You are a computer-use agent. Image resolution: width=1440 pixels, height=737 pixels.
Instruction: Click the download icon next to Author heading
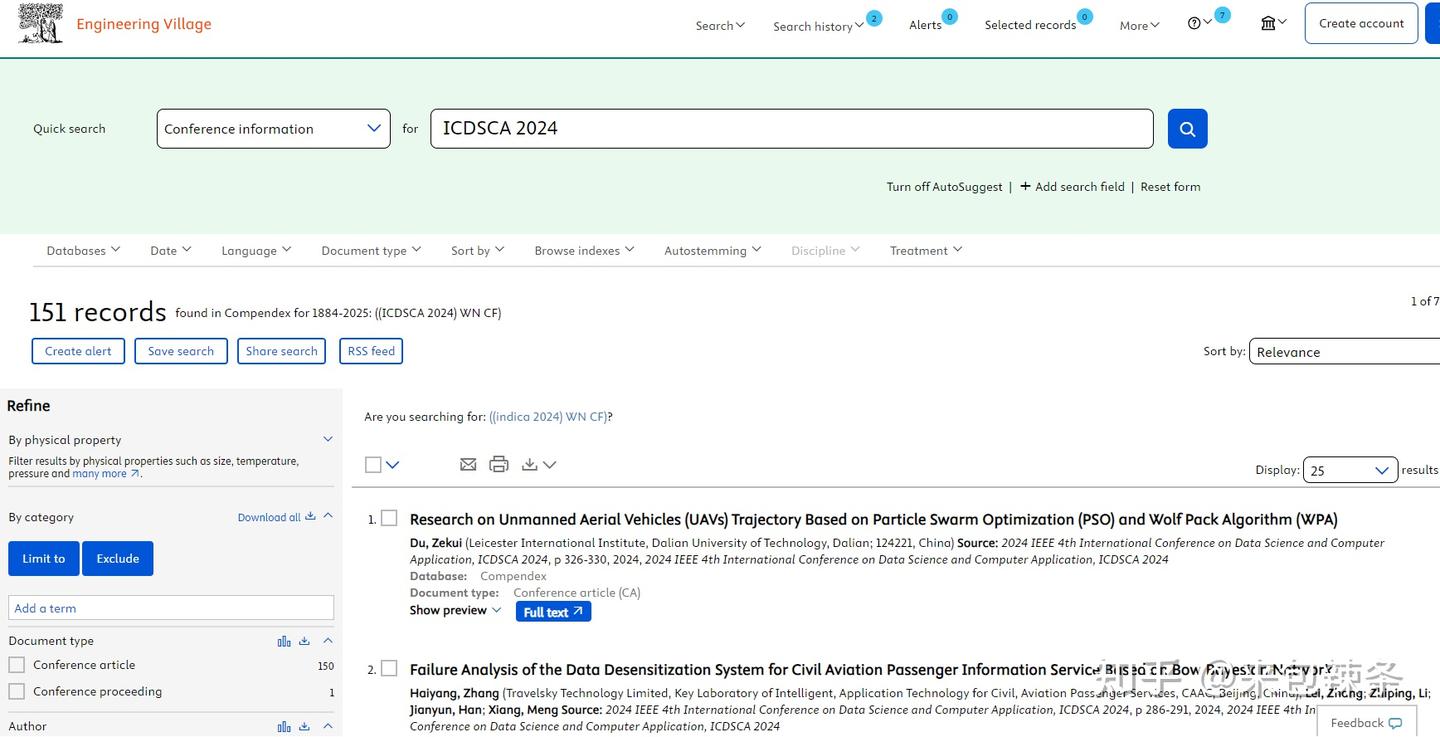304,726
